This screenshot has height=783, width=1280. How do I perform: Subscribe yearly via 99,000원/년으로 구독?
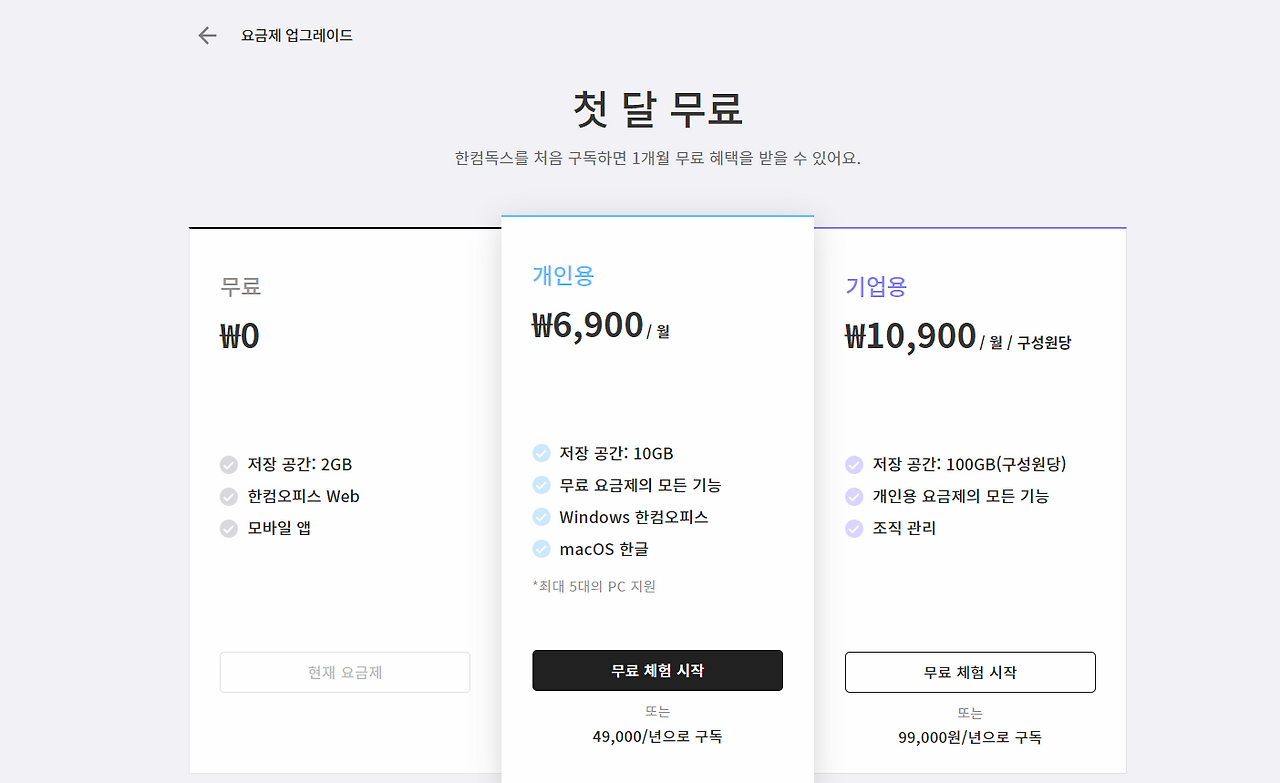pyautogui.click(x=970, y=737)
